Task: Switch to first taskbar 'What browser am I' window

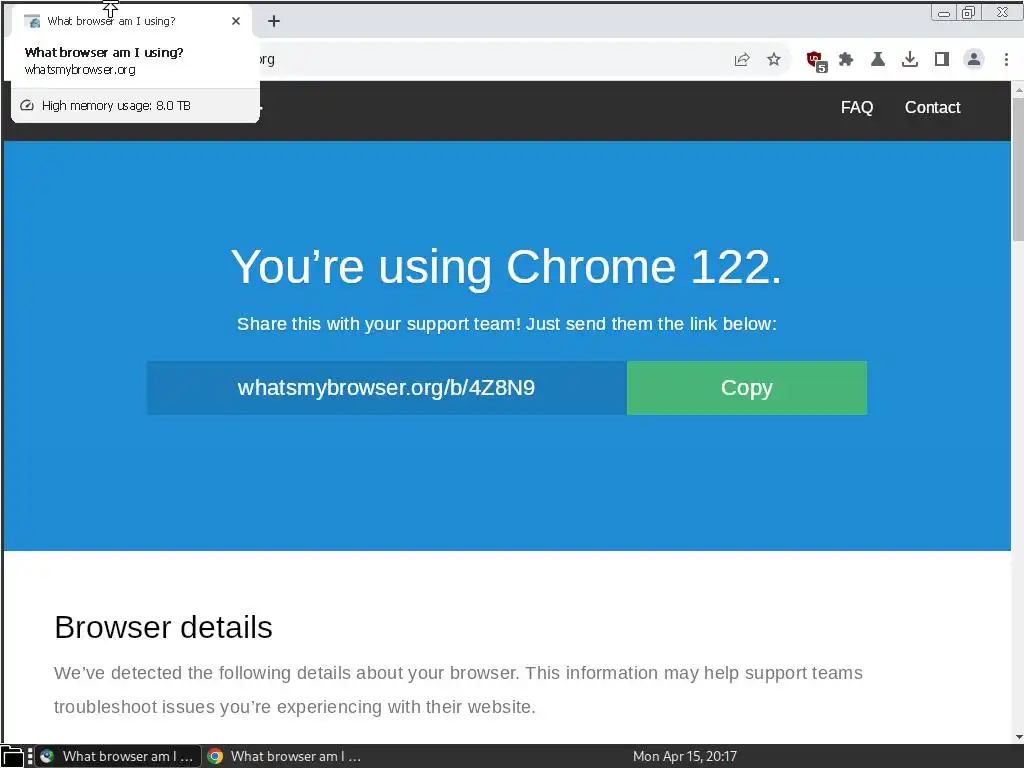Action: click(x=118, y=756)
